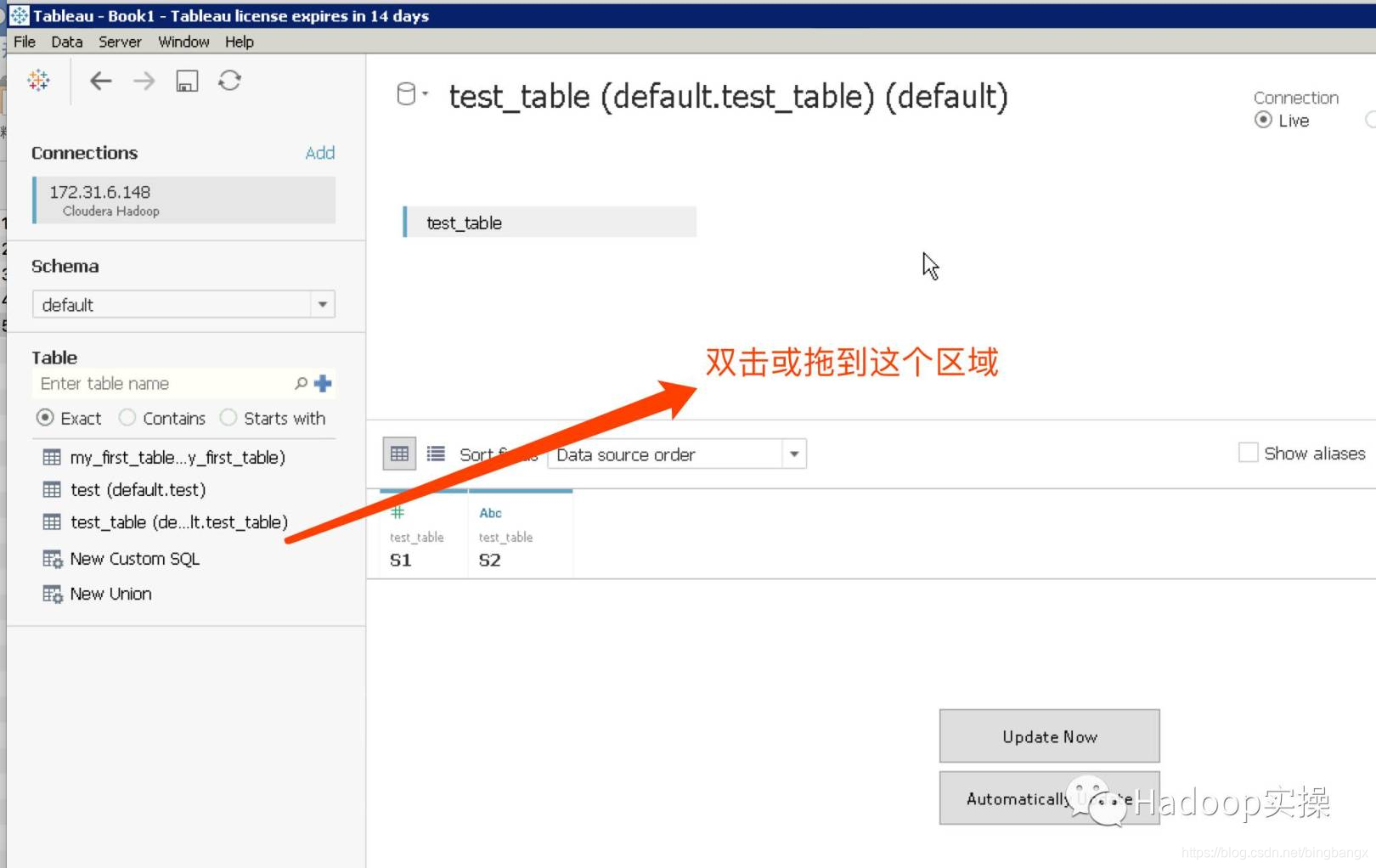Click the data source cylinder icon
The height and width of the screenshot is (868, 1376).
pyautogui.click(x=406, y=94)
